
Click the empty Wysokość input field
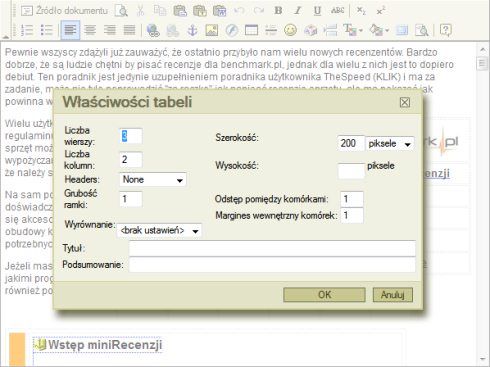pos(351,171)
